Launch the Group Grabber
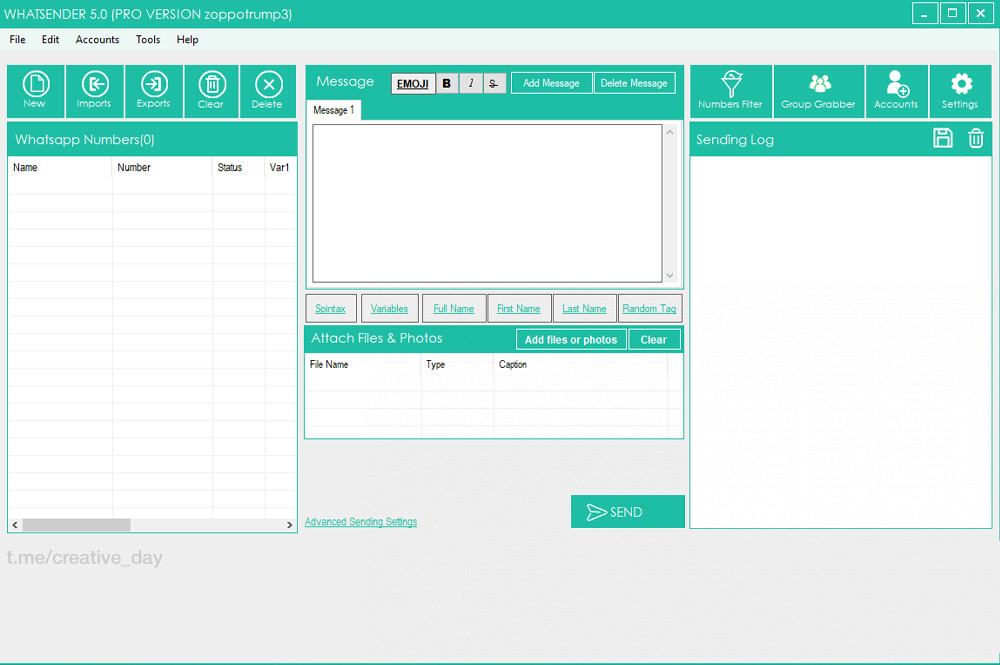Viewport: 1000px width, 665px height. [819, 91]
